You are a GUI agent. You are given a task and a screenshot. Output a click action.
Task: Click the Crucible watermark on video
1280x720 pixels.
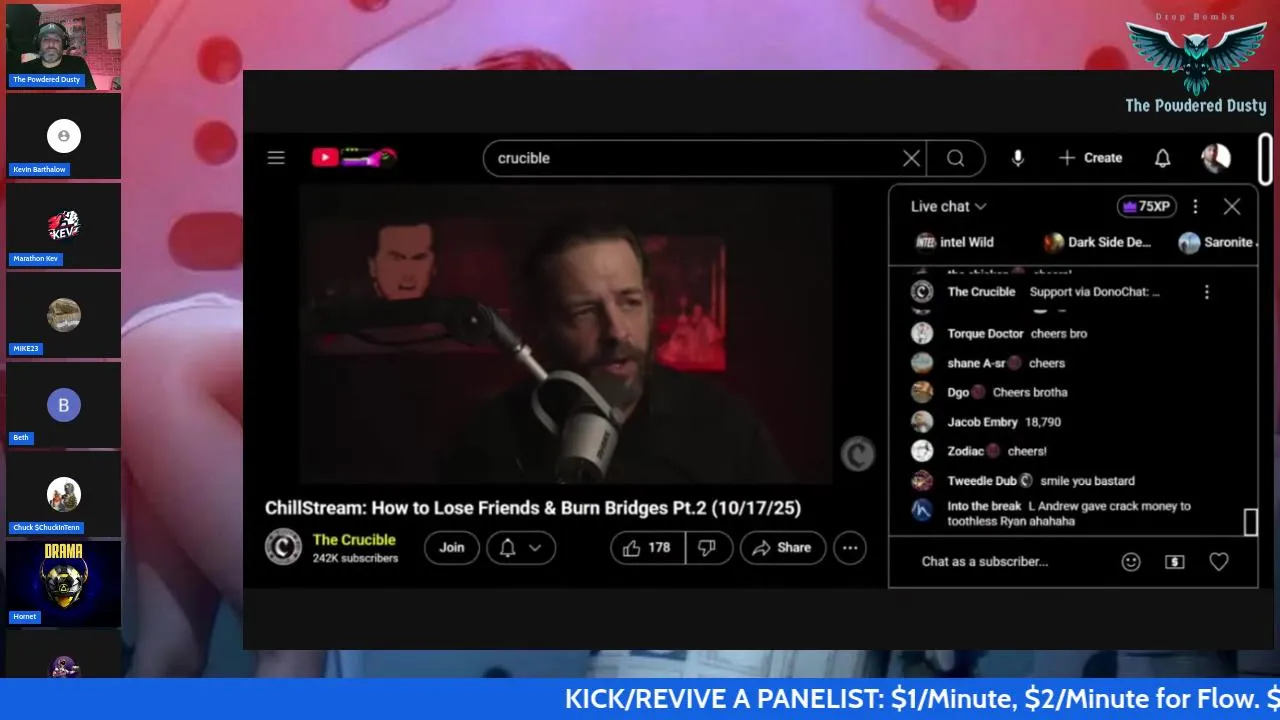(857, 454)
